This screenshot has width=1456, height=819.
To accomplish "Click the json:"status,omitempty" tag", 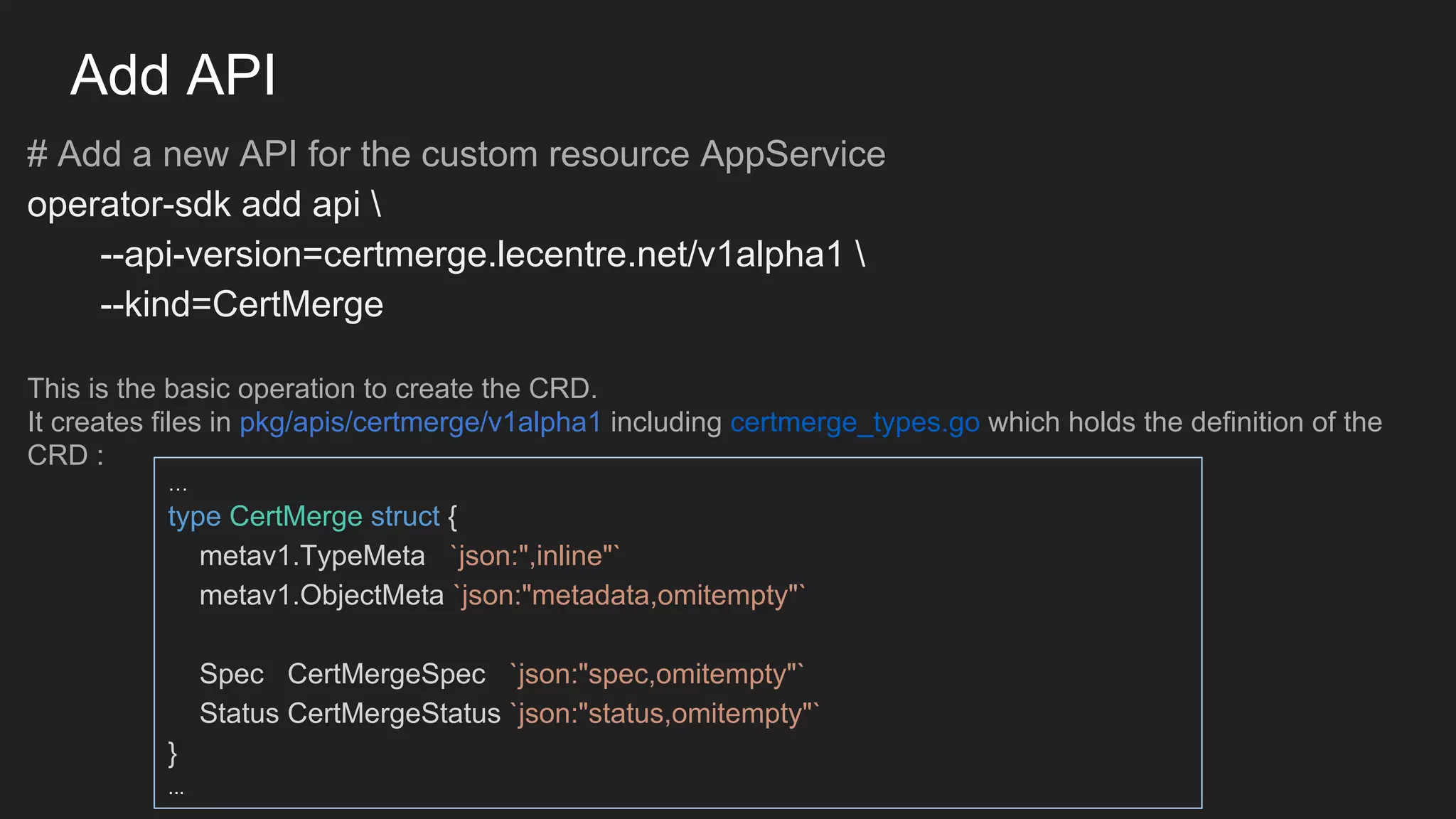I will pos(665,714).
